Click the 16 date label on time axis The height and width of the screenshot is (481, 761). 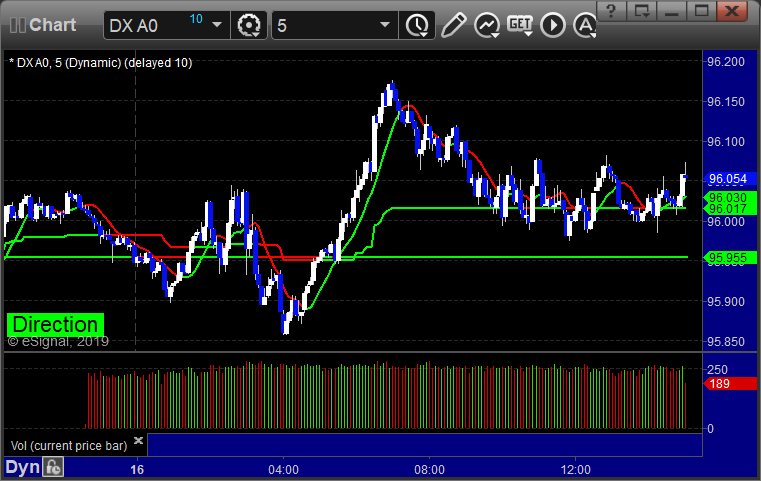[137, 469]
